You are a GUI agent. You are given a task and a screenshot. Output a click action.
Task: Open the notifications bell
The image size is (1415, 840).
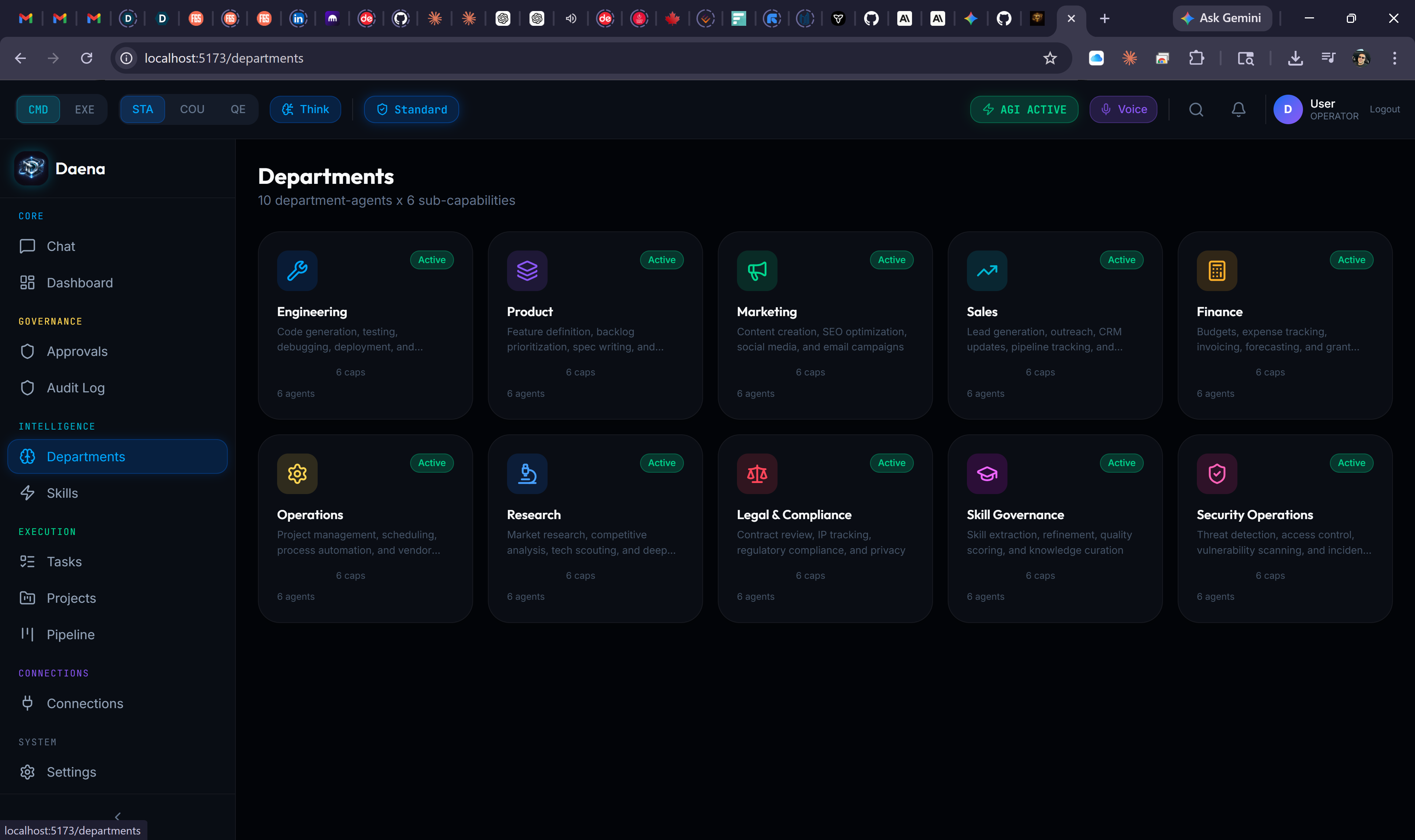click(x=1238, y=109)
